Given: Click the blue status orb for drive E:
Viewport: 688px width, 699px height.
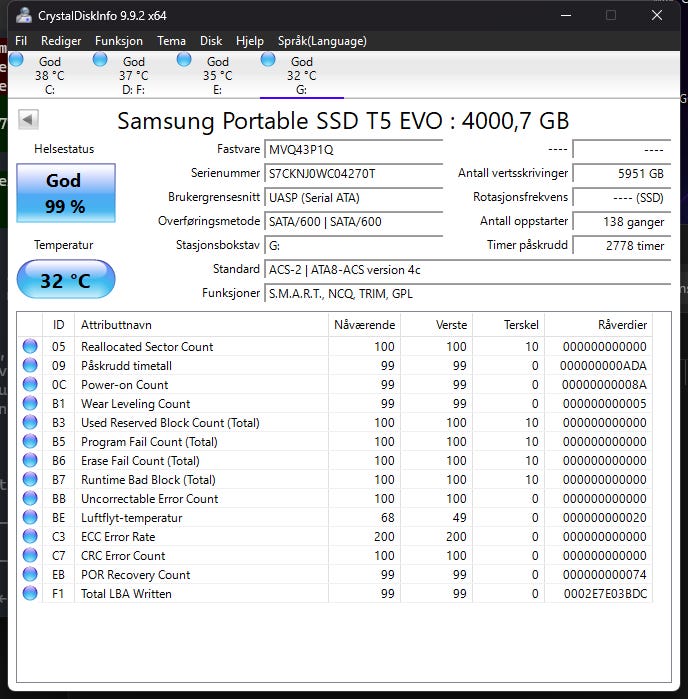Looking at the screenshot, I should click(x=184, y=59).
